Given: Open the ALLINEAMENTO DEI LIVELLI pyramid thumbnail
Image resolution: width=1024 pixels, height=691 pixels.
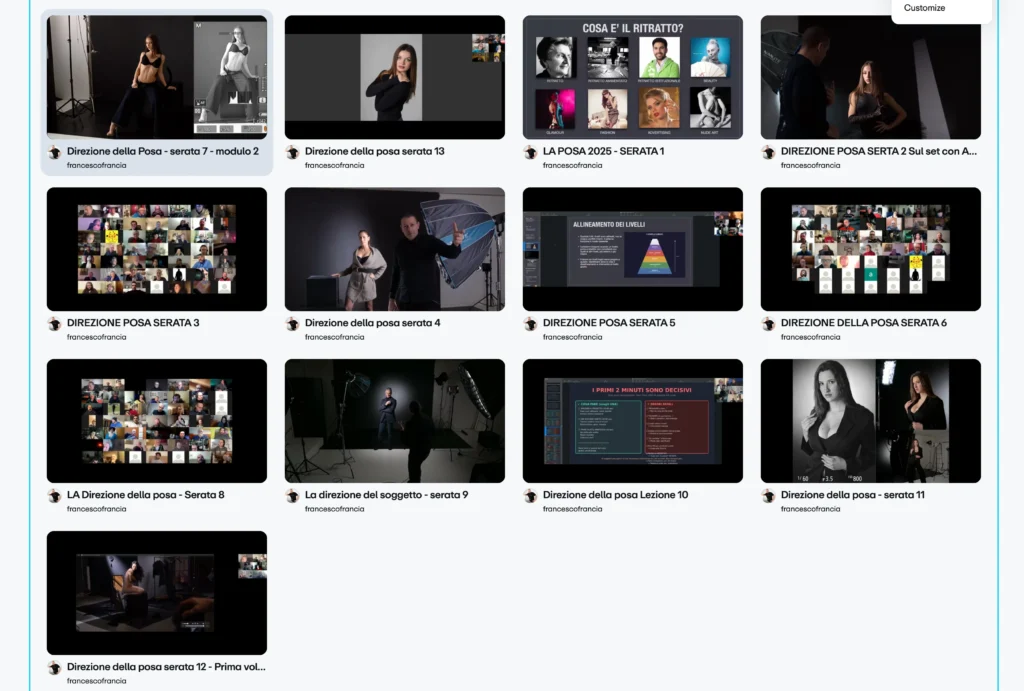Looking at the screenshot, I should [632, 249].
